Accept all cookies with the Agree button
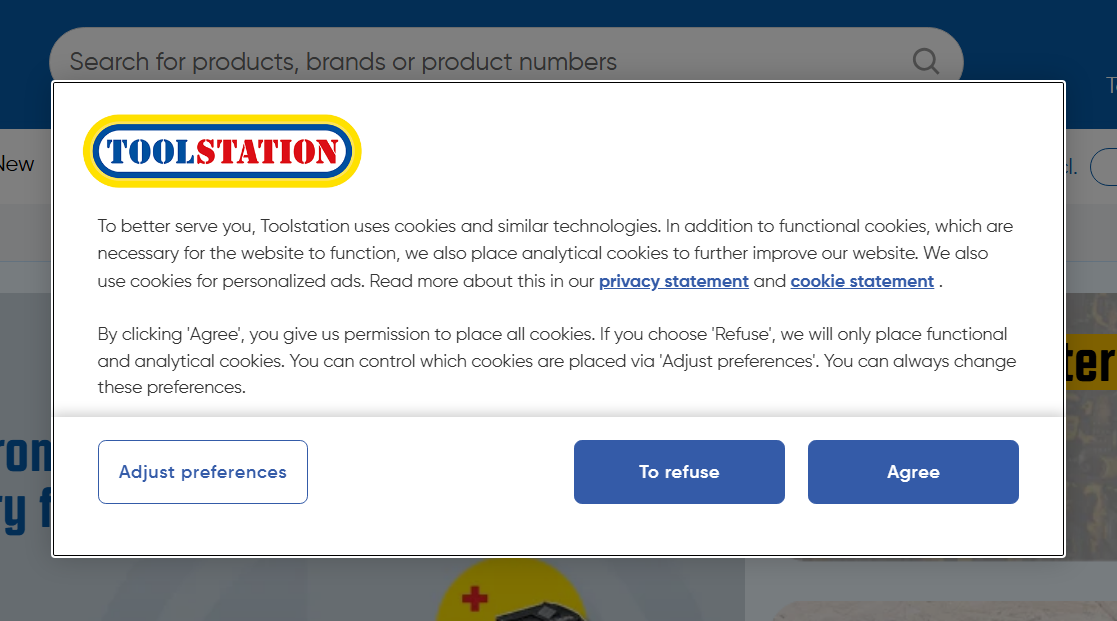Viewport: 1117px width, 621px height. point(913,472)
